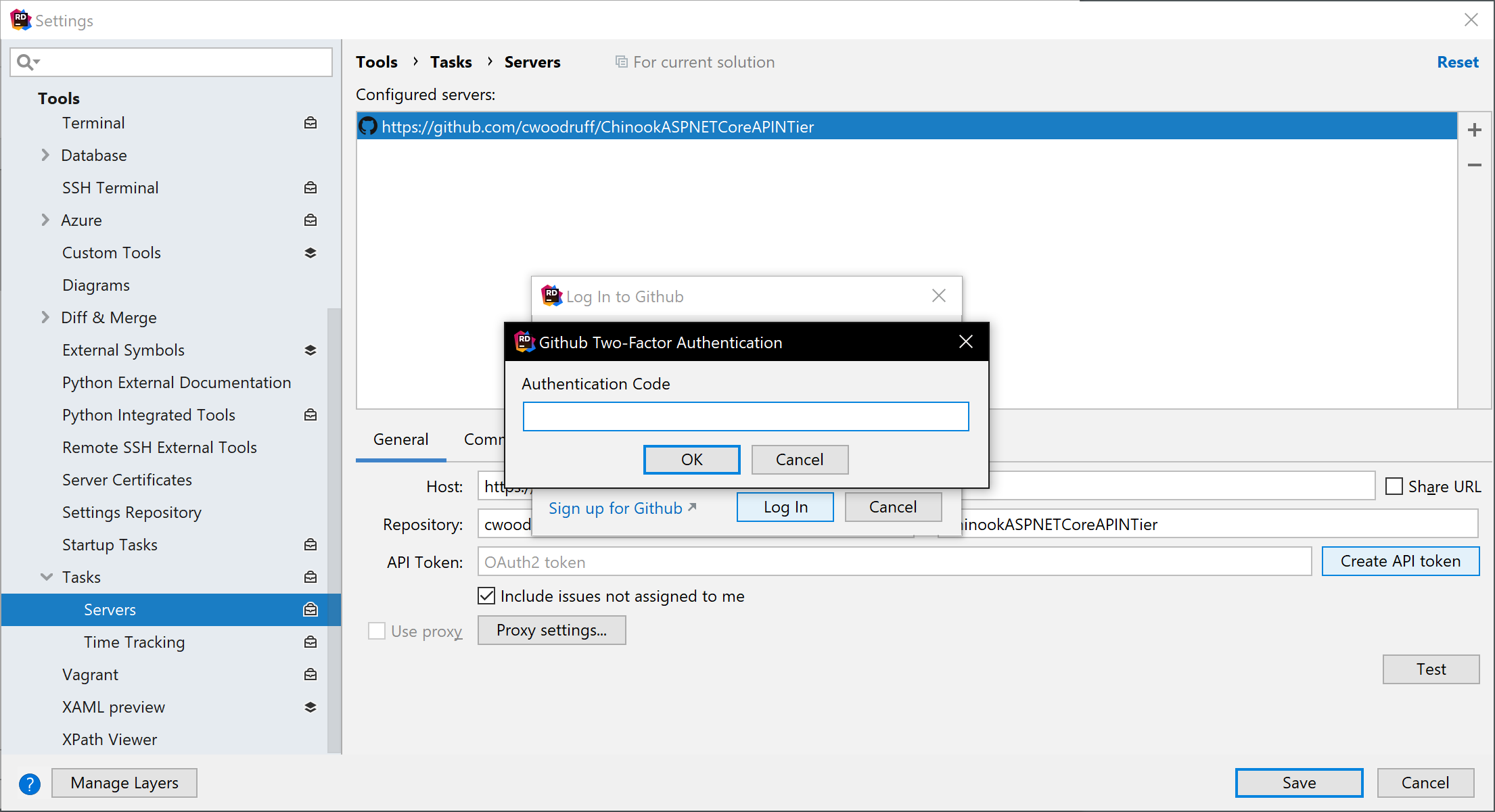Click the layer icon beside Vagrant
This screenshot has height=812, width=1495.
point(310,675)
